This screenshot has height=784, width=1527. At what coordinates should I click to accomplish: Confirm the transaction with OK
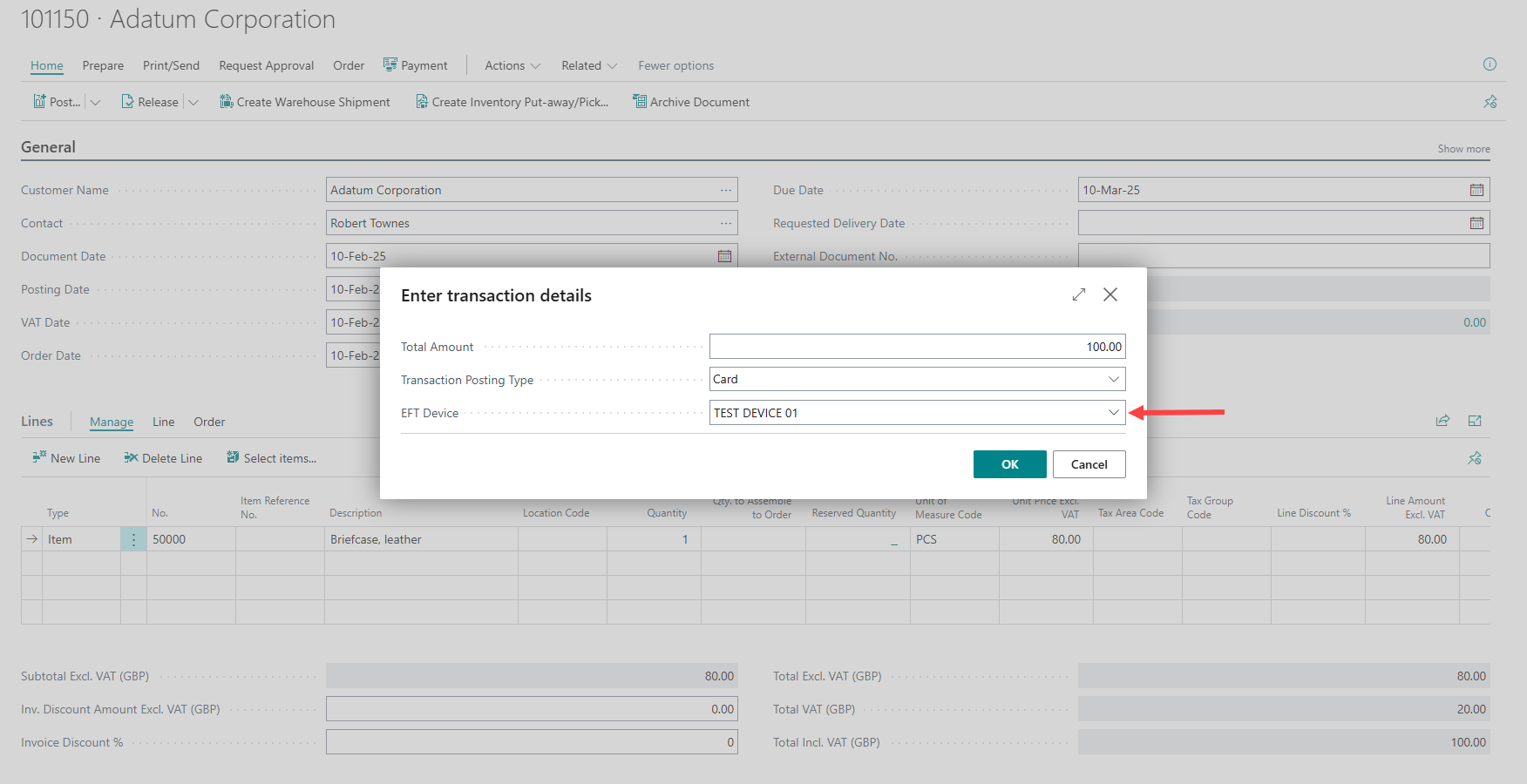point(1009,464)
